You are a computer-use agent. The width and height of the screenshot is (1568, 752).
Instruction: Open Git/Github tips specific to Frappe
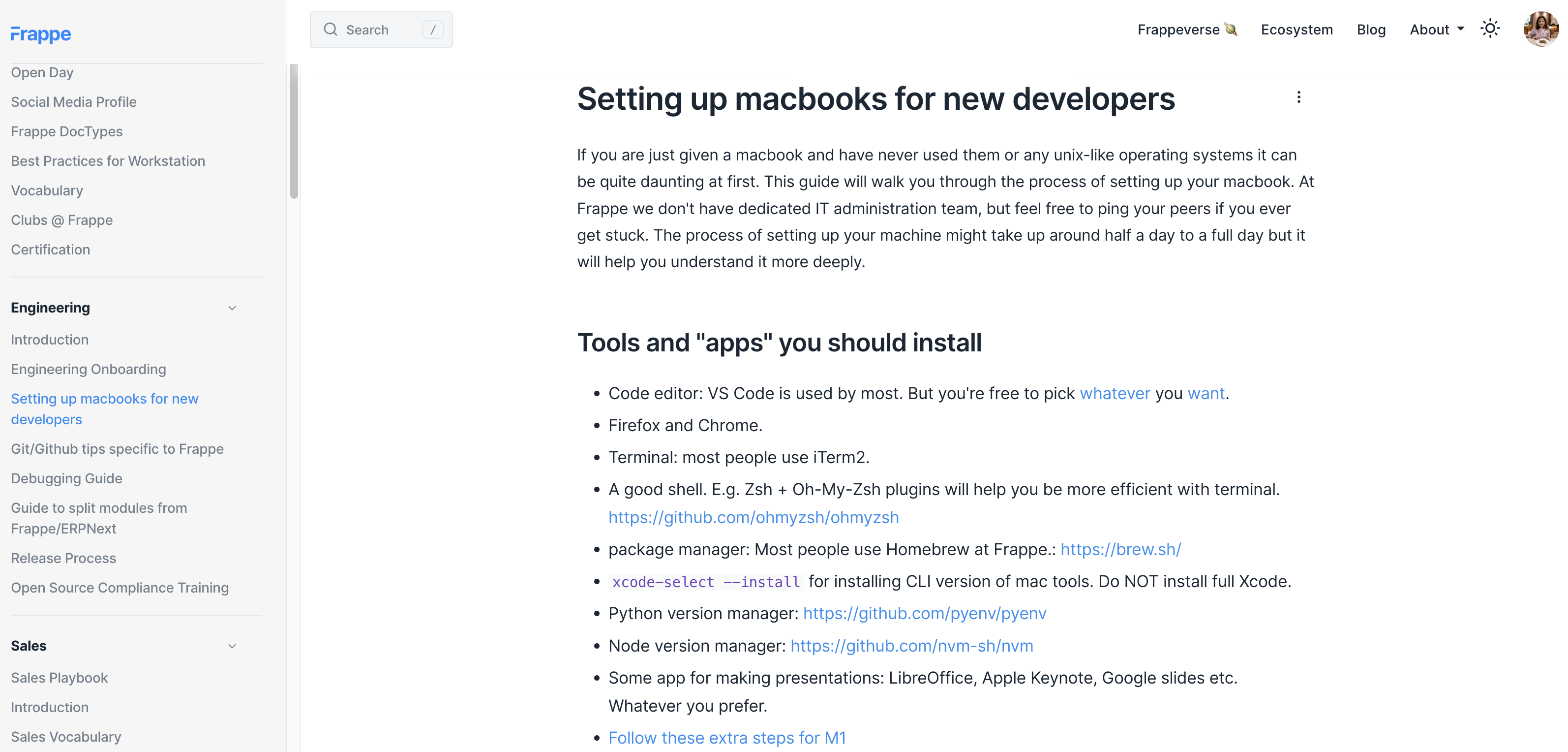(117, 449)
